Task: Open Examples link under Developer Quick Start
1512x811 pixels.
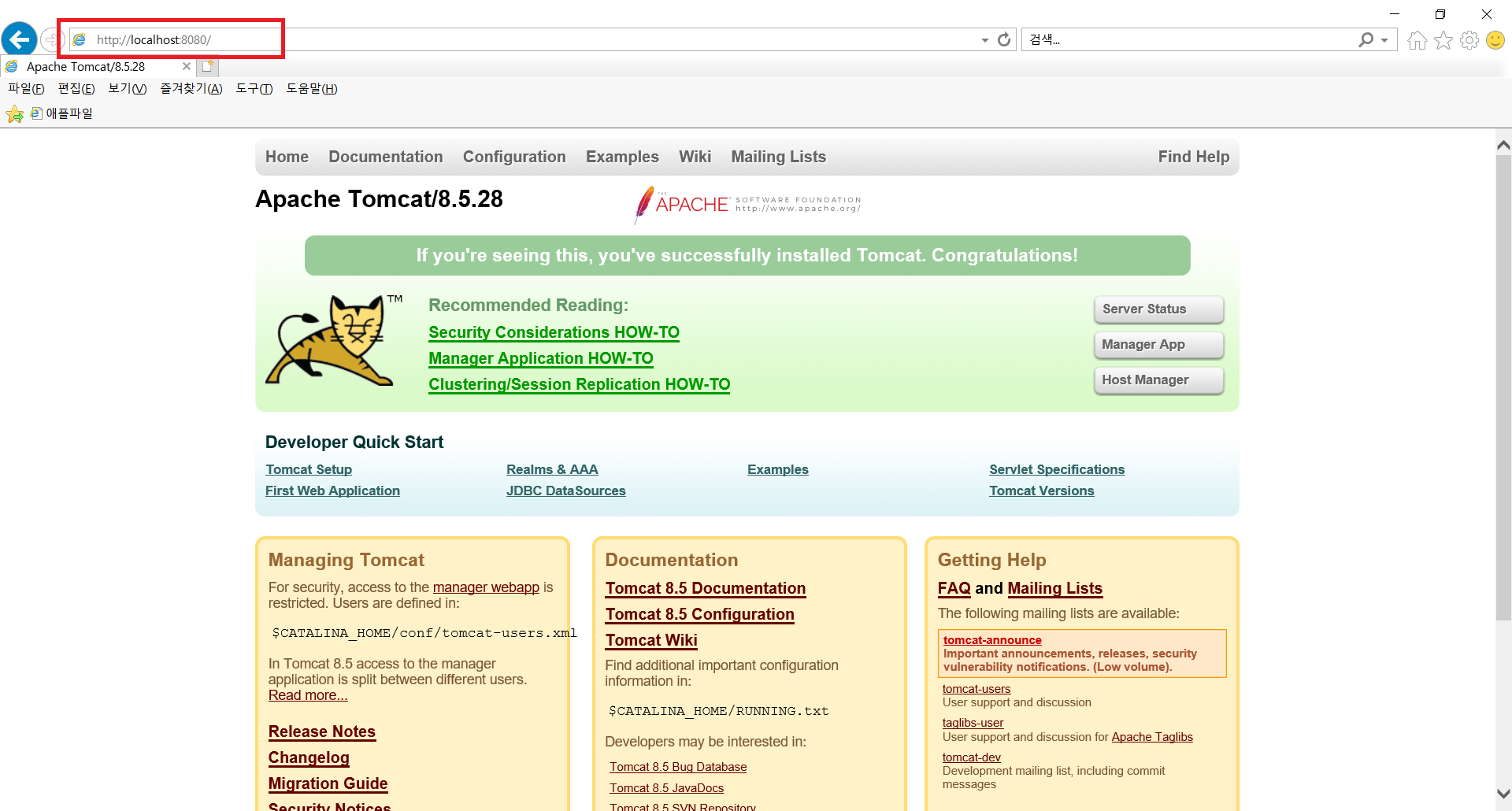Action: (x=778, y=469)
